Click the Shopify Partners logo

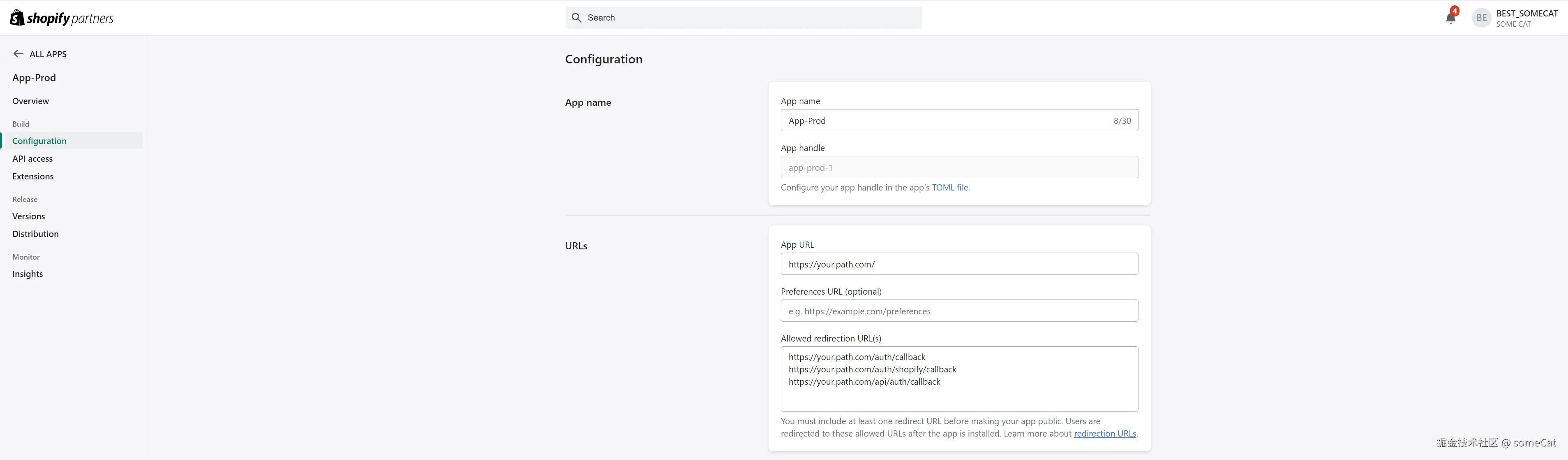pyautogui.click(x=62, y=18)
